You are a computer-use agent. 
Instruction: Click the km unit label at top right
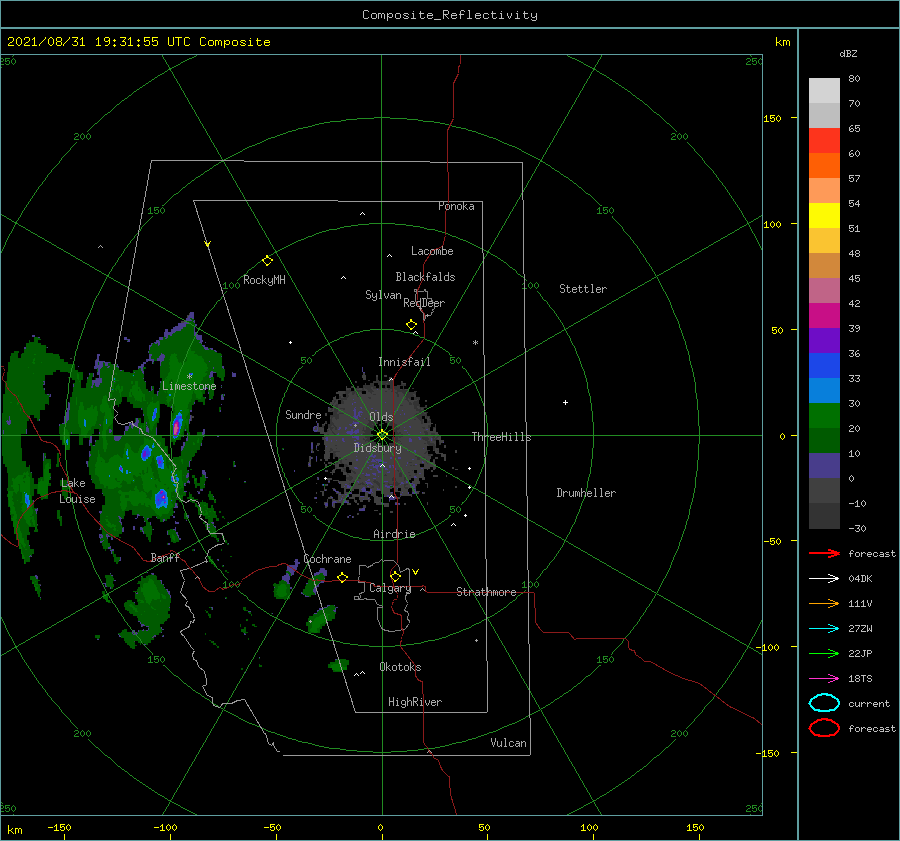point(782,42)
